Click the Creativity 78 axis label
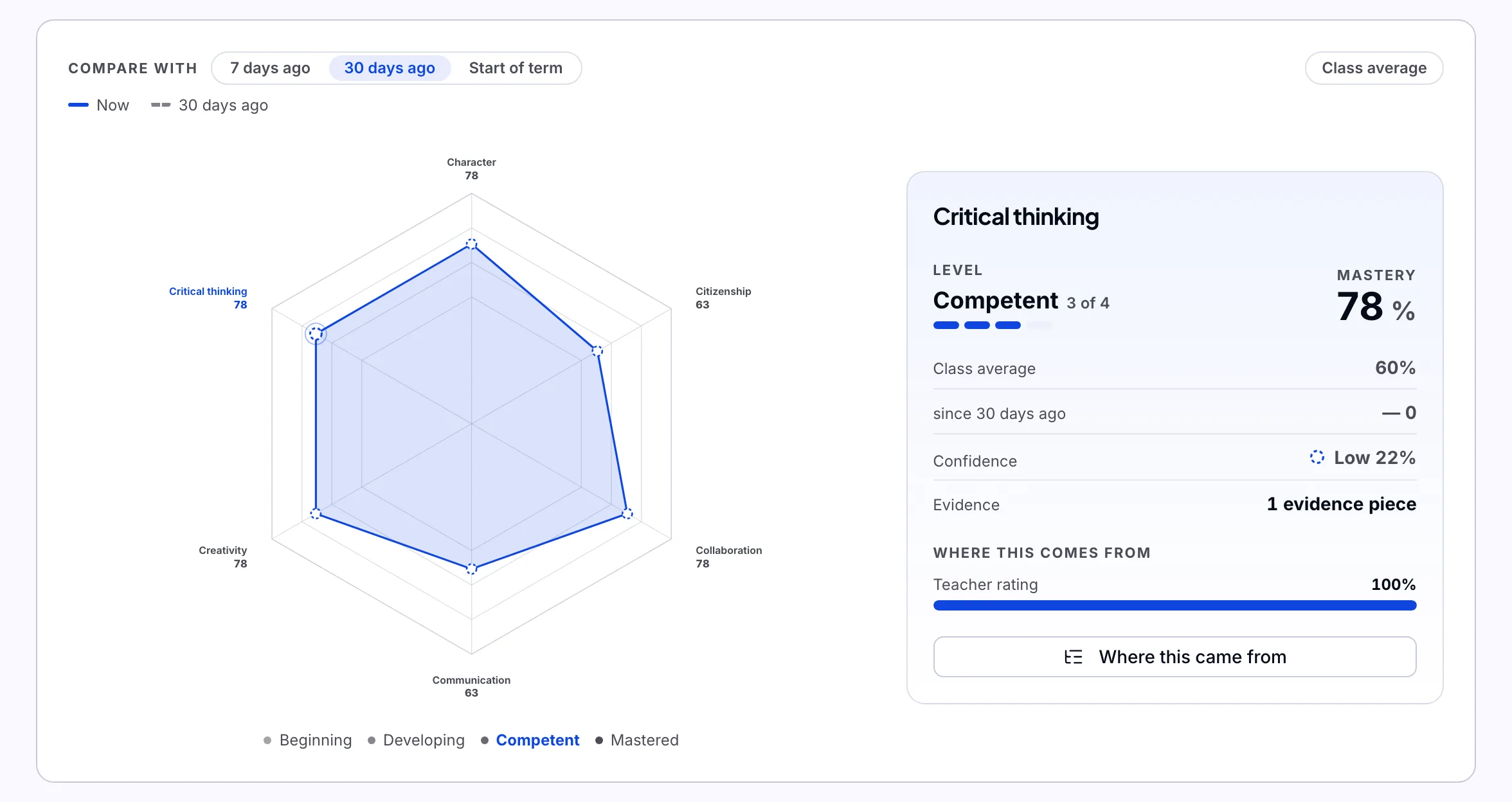This screenshot has height=802, width=1512. click(223, 557)
